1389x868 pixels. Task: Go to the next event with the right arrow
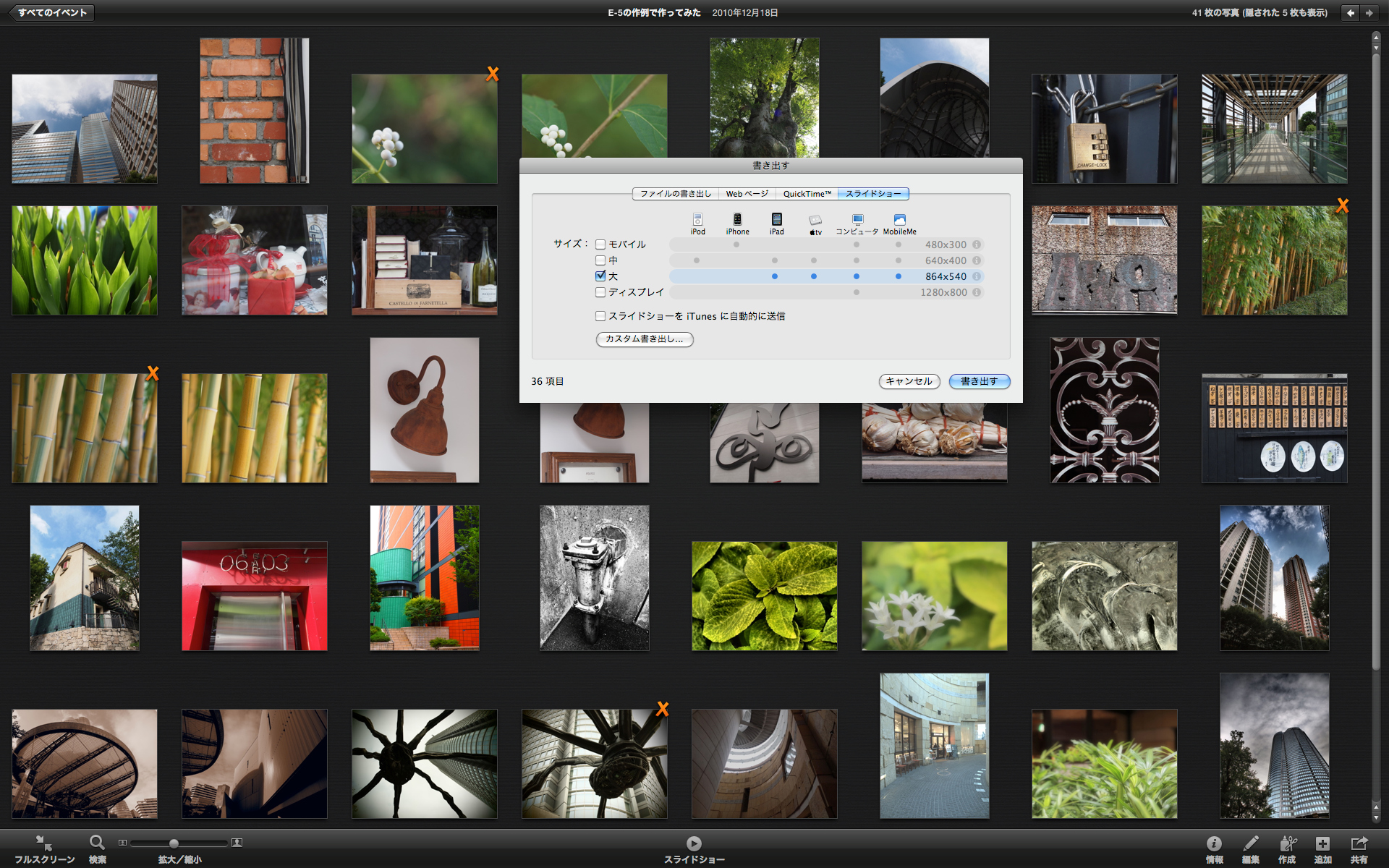coord(1369,12)
